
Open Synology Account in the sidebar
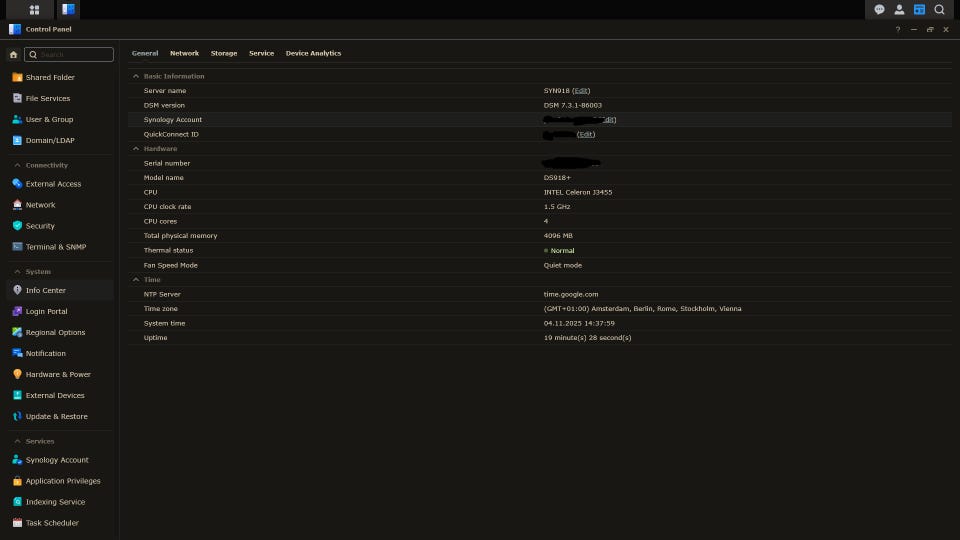pyautogui.click(x=59, y=460)
